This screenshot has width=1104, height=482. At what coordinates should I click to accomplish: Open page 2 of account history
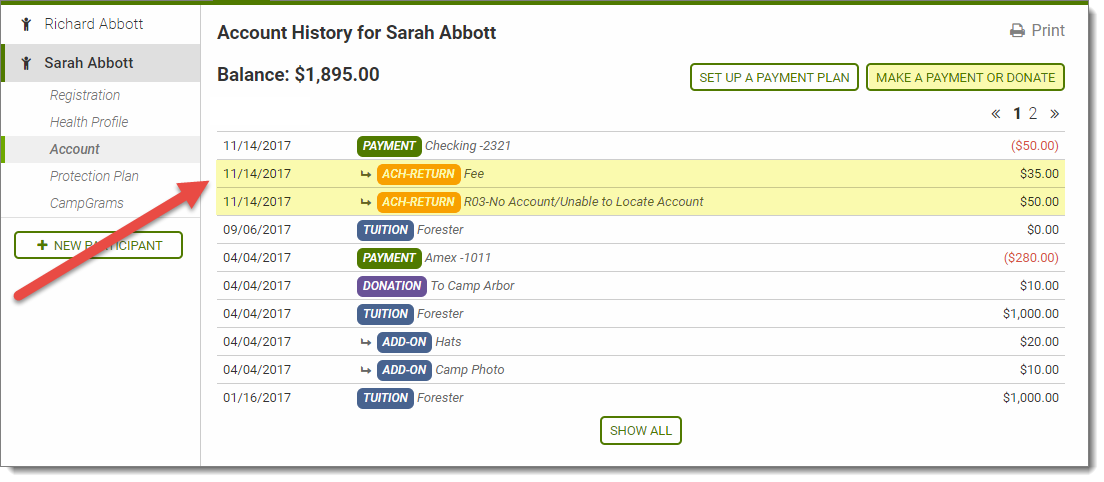pyautogui.click(x=1033, y=113)
